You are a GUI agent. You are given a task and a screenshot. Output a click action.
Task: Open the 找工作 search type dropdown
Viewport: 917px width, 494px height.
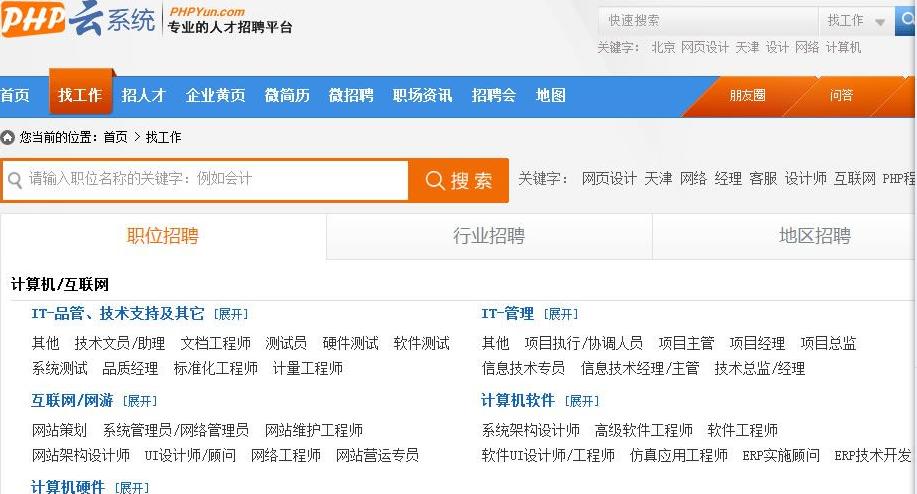click(x=856, y=21)
